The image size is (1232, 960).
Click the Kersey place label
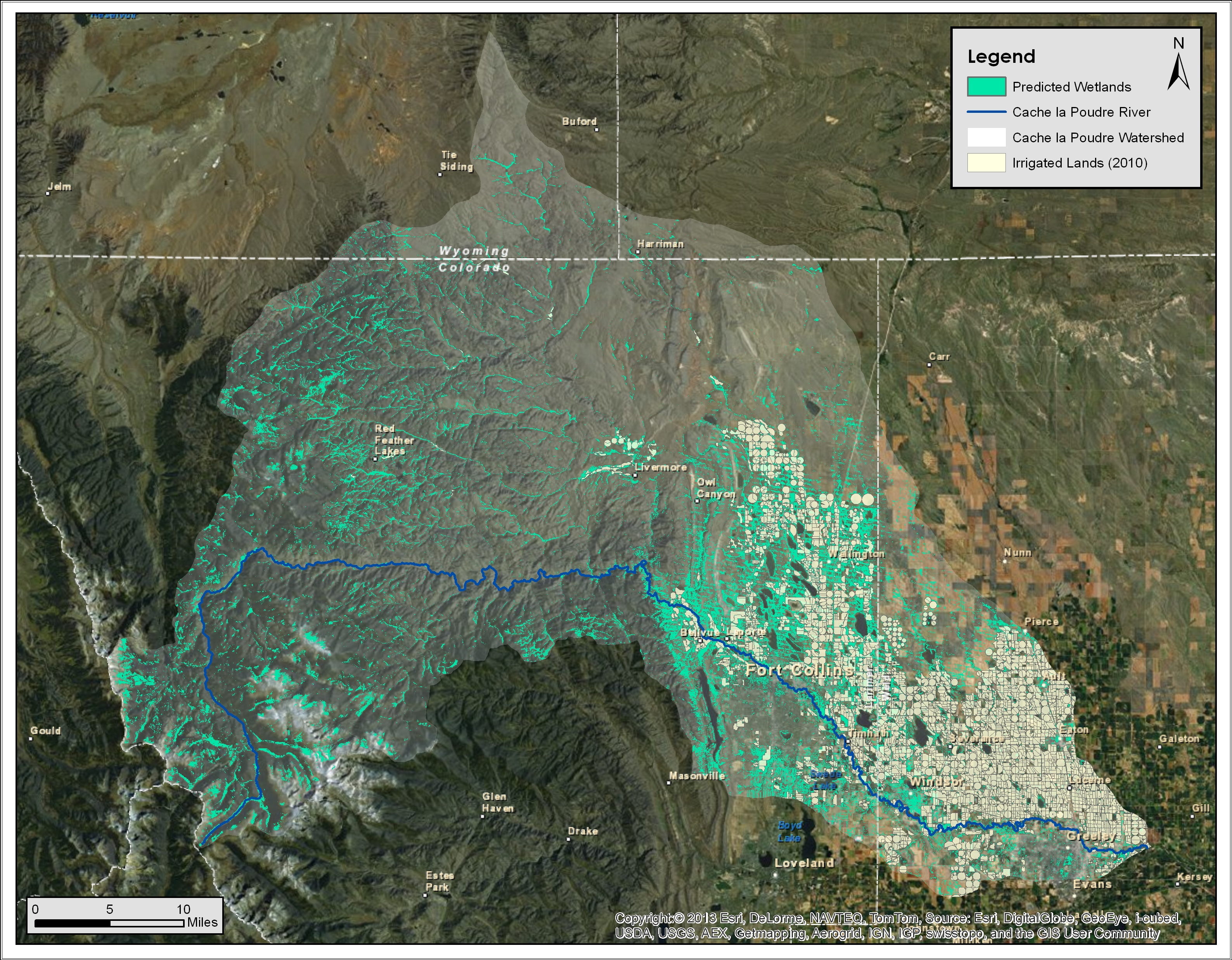point(1194,877)
